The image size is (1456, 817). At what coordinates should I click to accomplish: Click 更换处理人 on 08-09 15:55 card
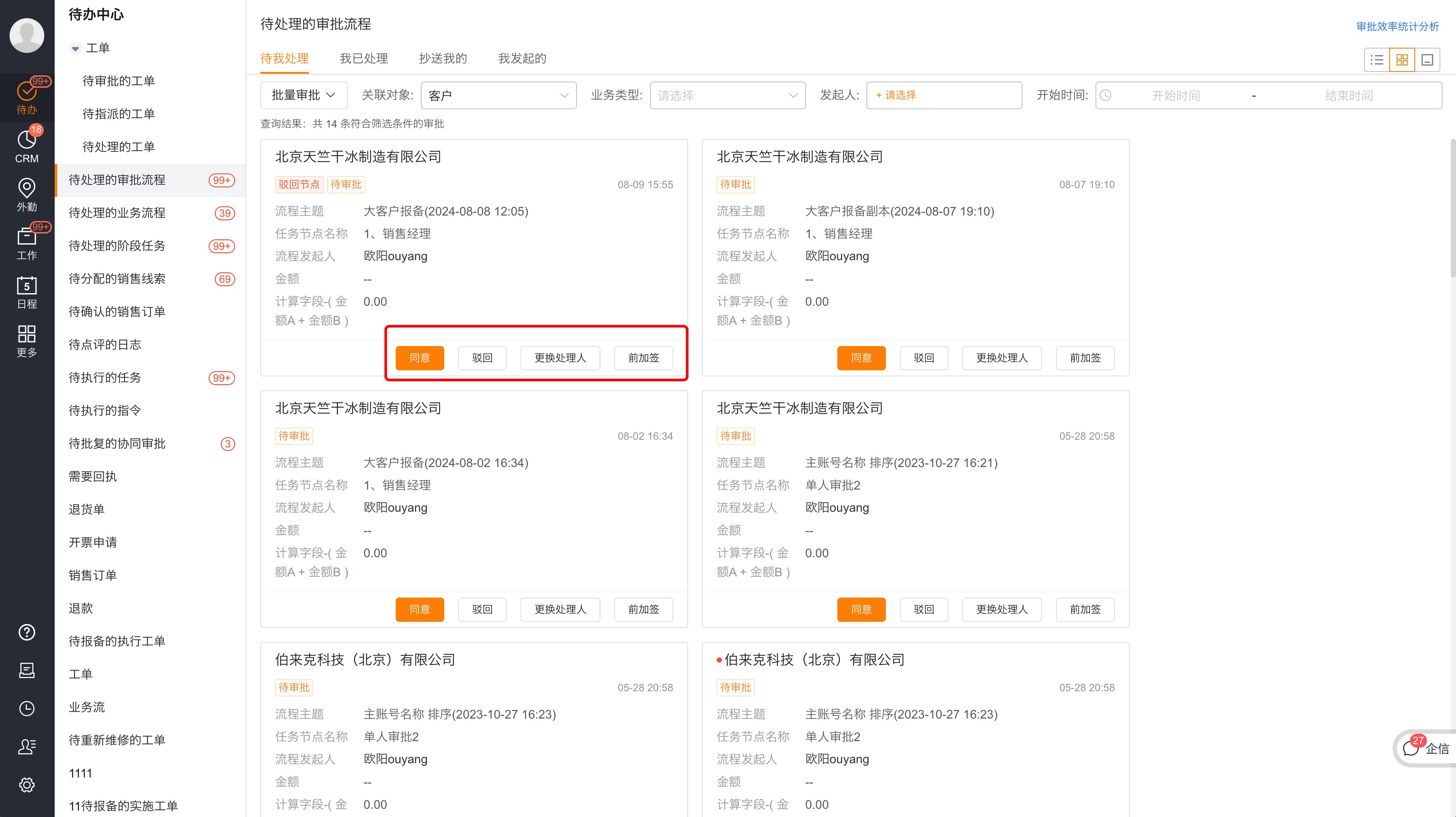[560, 358]
